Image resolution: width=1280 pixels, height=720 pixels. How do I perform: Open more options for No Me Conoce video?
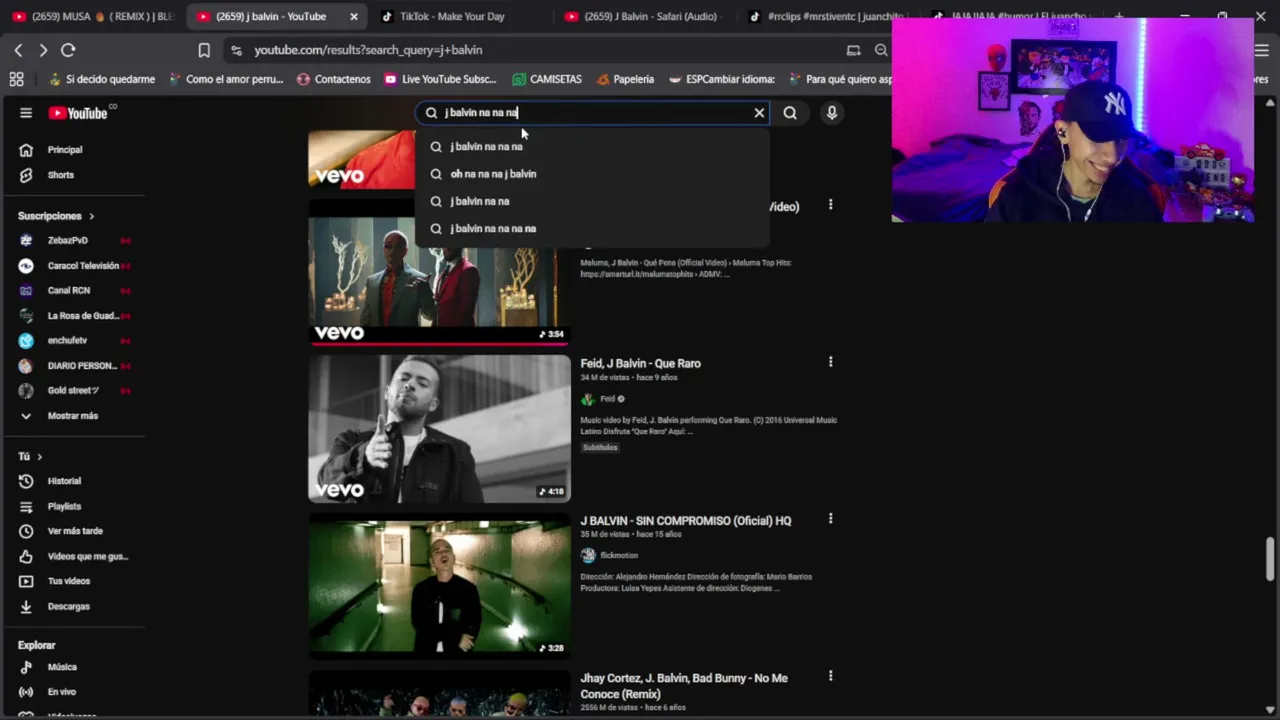tap(830, 676)
